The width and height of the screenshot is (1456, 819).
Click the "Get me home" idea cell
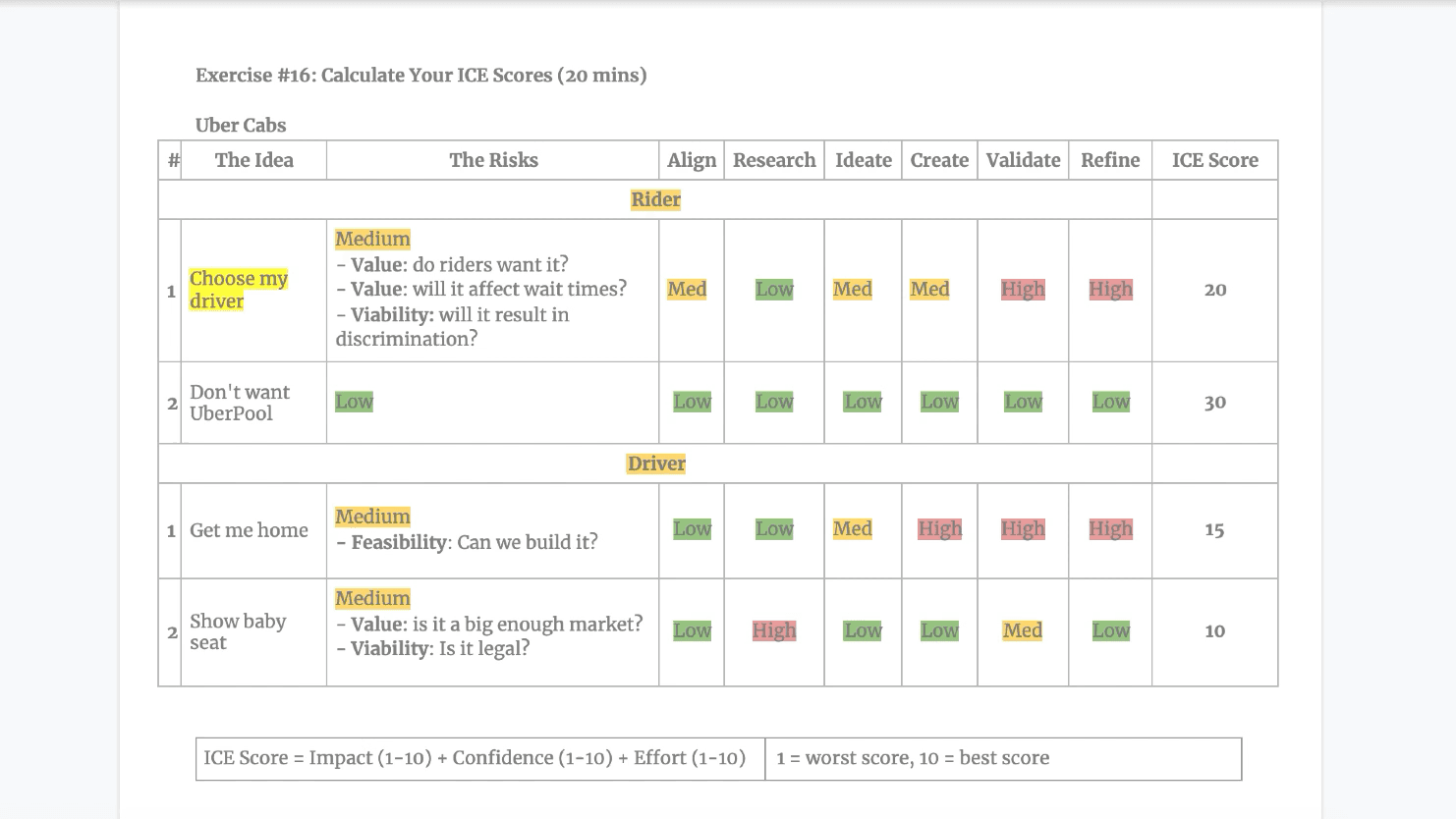[249, 530]
